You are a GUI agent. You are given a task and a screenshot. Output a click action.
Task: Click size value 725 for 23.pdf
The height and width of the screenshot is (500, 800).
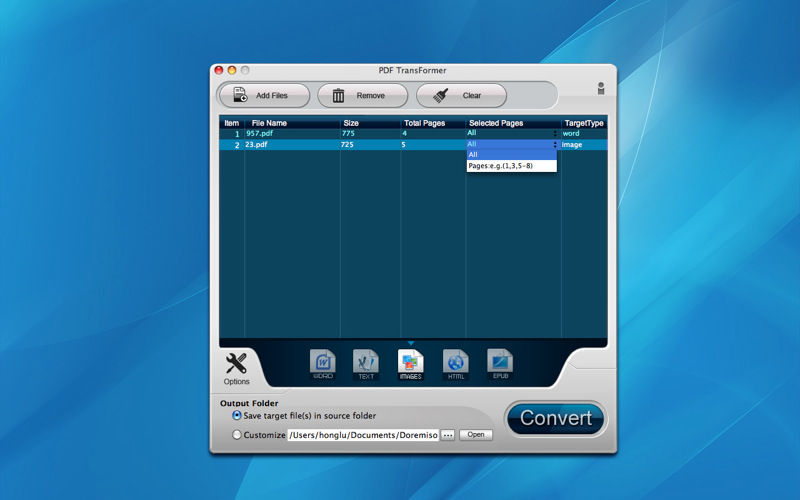(x=347, y=144)
